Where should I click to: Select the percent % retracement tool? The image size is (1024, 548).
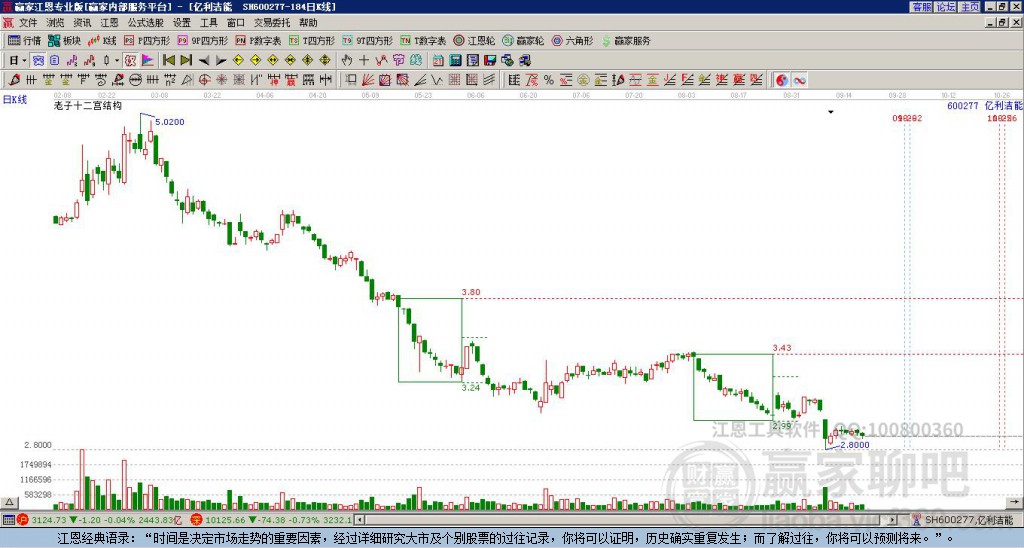point(548,80)
